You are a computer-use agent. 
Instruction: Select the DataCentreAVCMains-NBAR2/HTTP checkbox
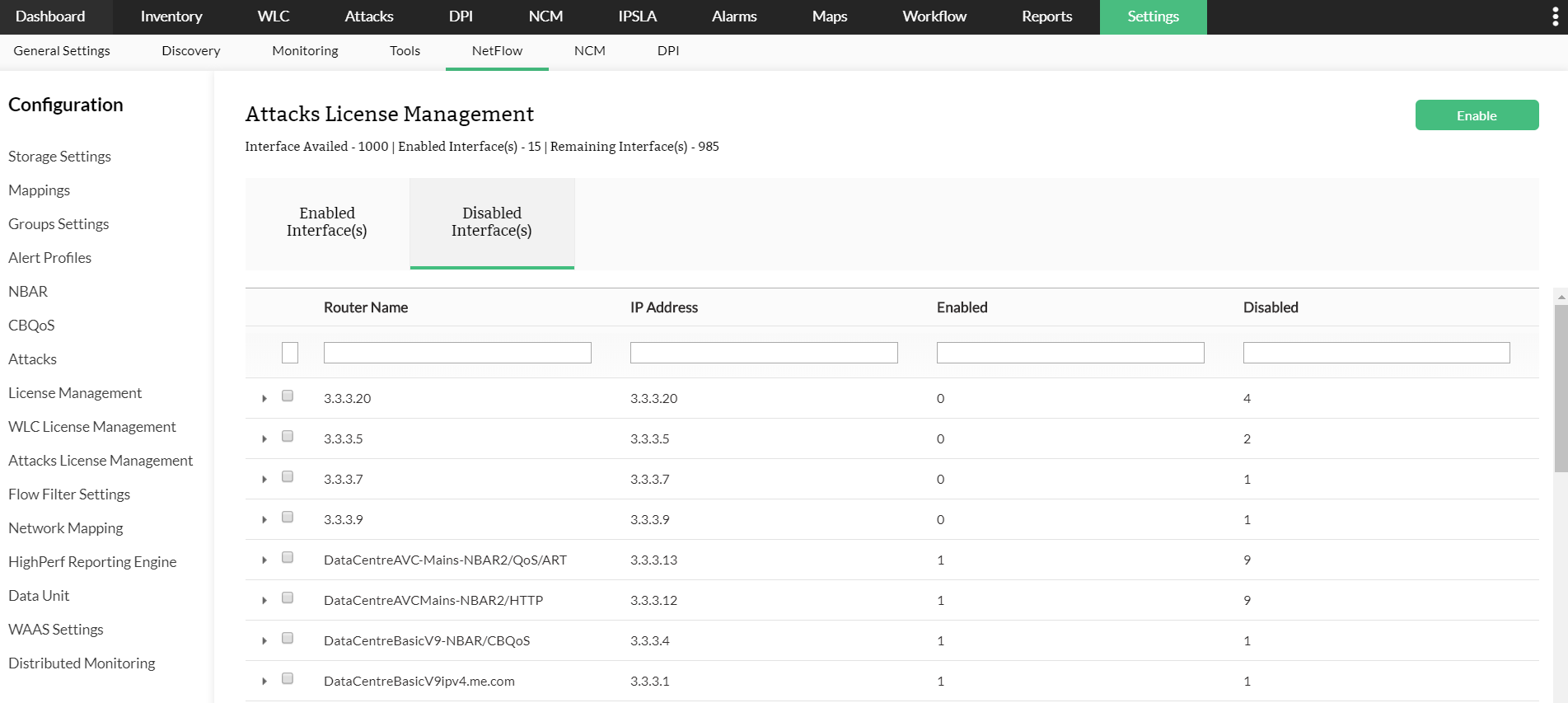click(x=288, y=598)
